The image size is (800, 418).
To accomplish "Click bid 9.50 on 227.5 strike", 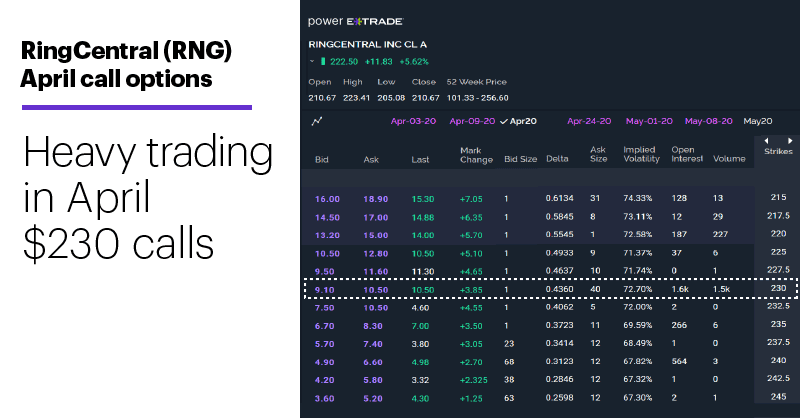I will click(324, 272).
